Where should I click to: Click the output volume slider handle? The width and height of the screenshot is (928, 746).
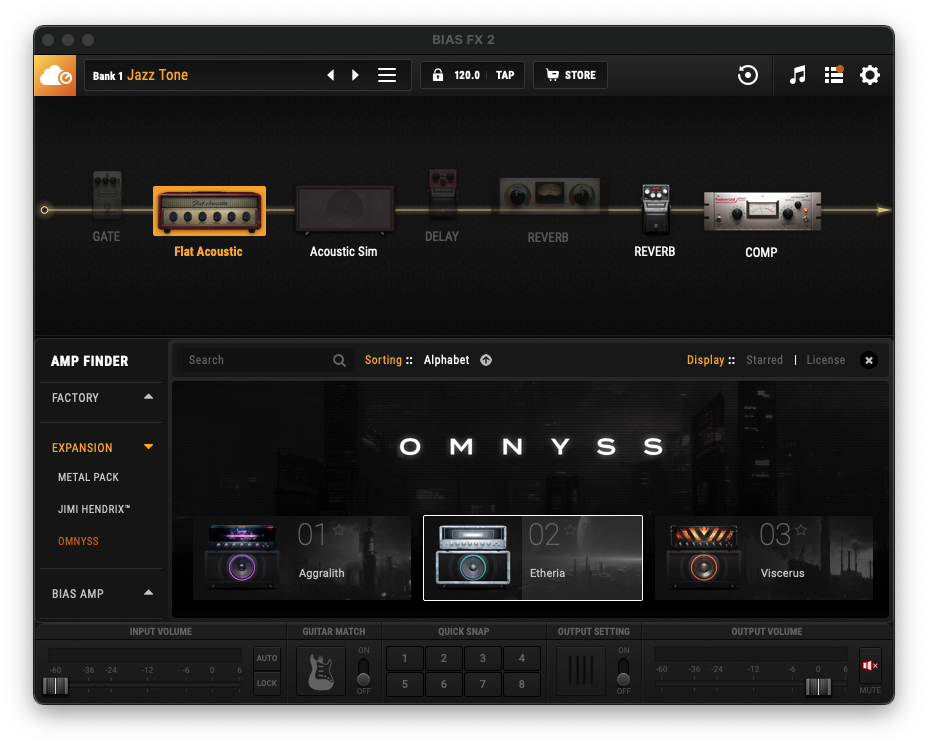[x=819, y=686]
